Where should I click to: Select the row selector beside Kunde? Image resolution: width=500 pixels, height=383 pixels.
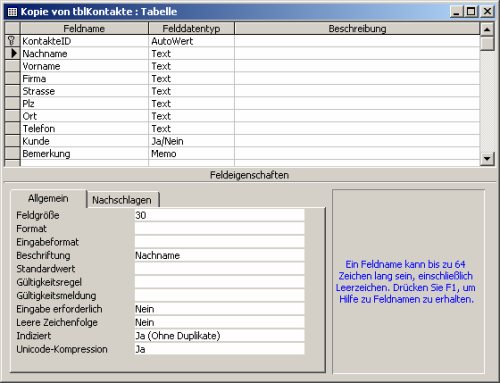tap(12, 141)
